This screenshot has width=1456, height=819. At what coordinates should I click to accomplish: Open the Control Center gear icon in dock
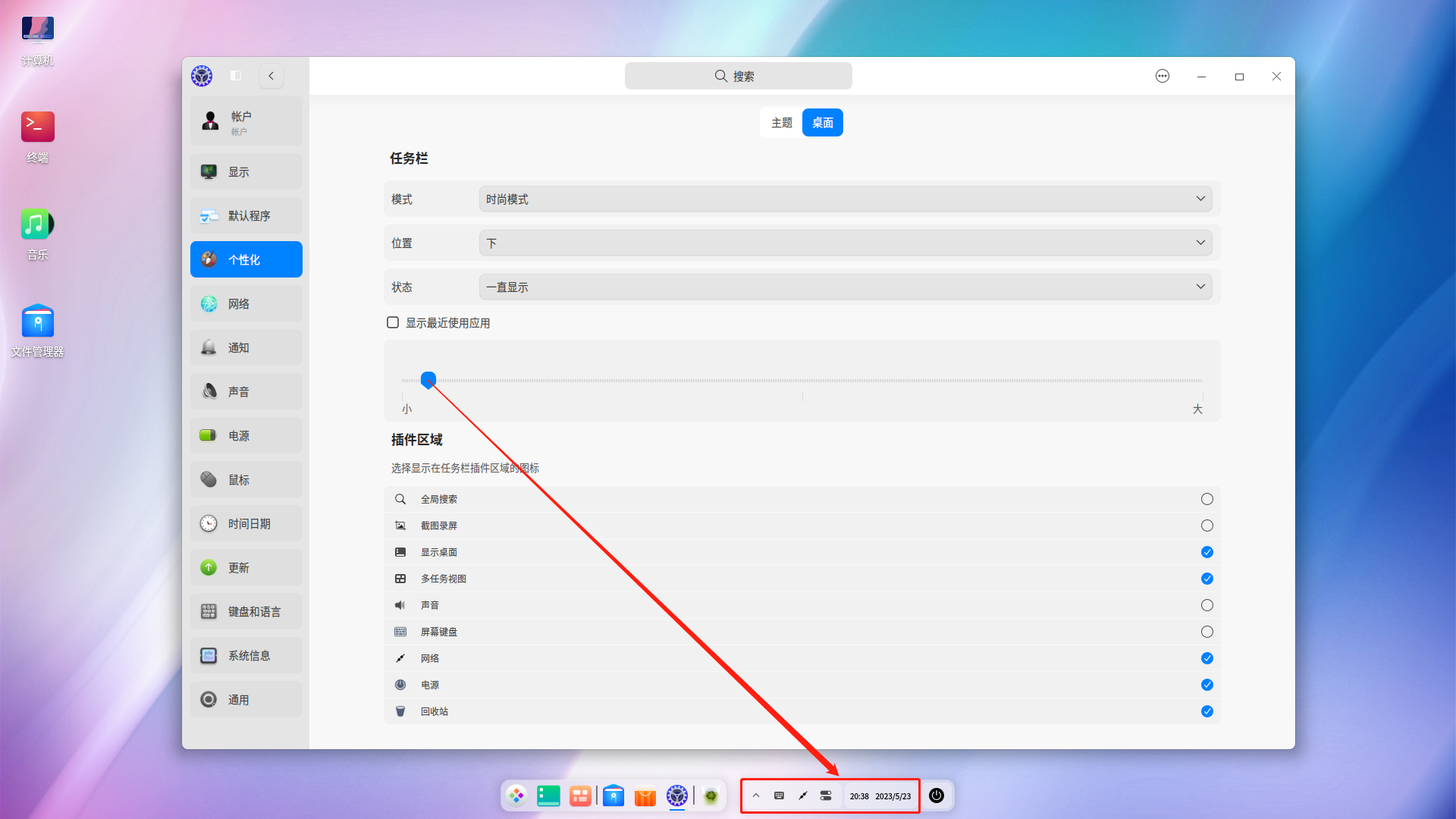point(677,795)
